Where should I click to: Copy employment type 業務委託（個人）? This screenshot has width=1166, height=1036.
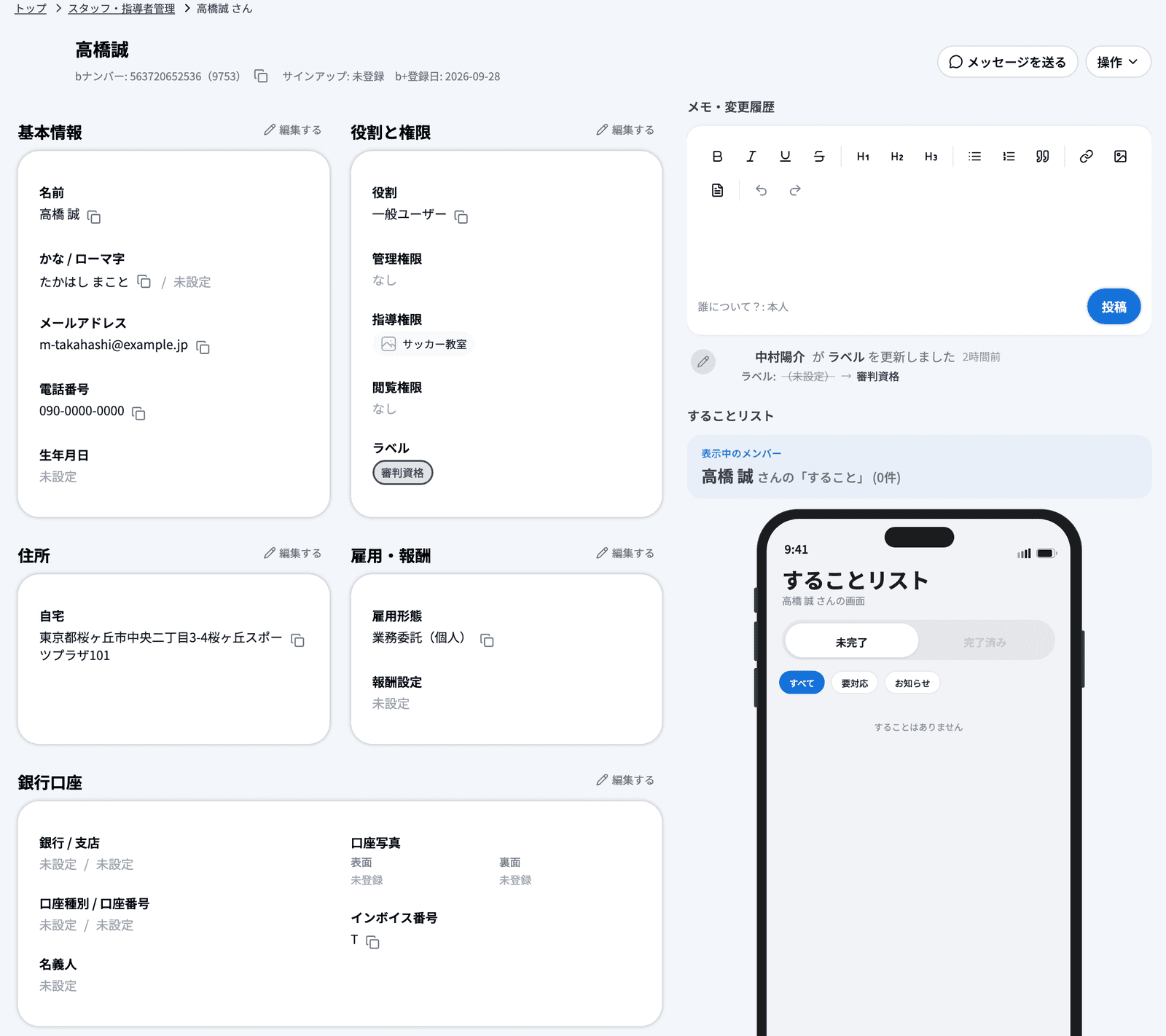coord(487,640)
